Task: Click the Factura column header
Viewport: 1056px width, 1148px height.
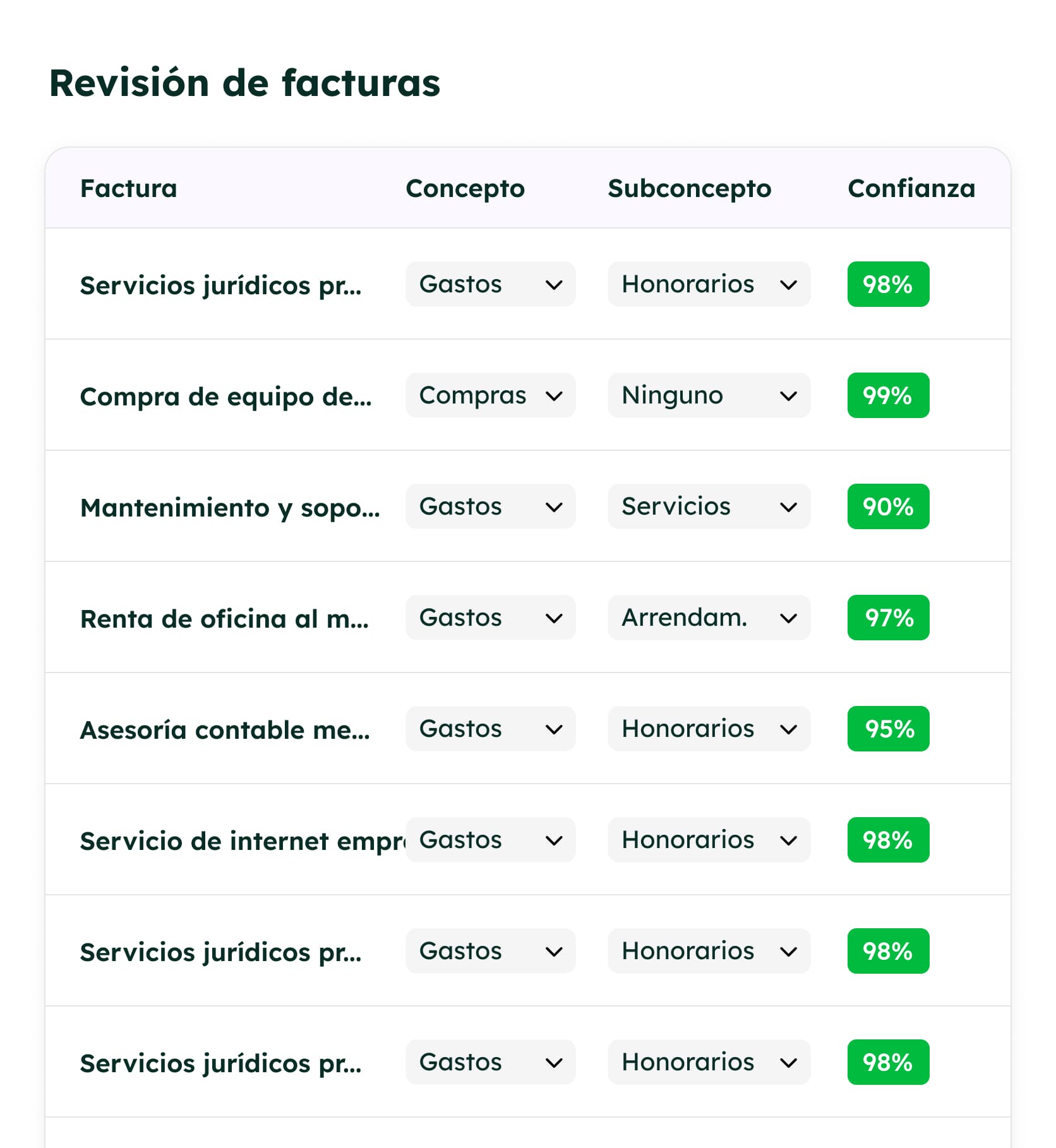Action: (128, 188)
